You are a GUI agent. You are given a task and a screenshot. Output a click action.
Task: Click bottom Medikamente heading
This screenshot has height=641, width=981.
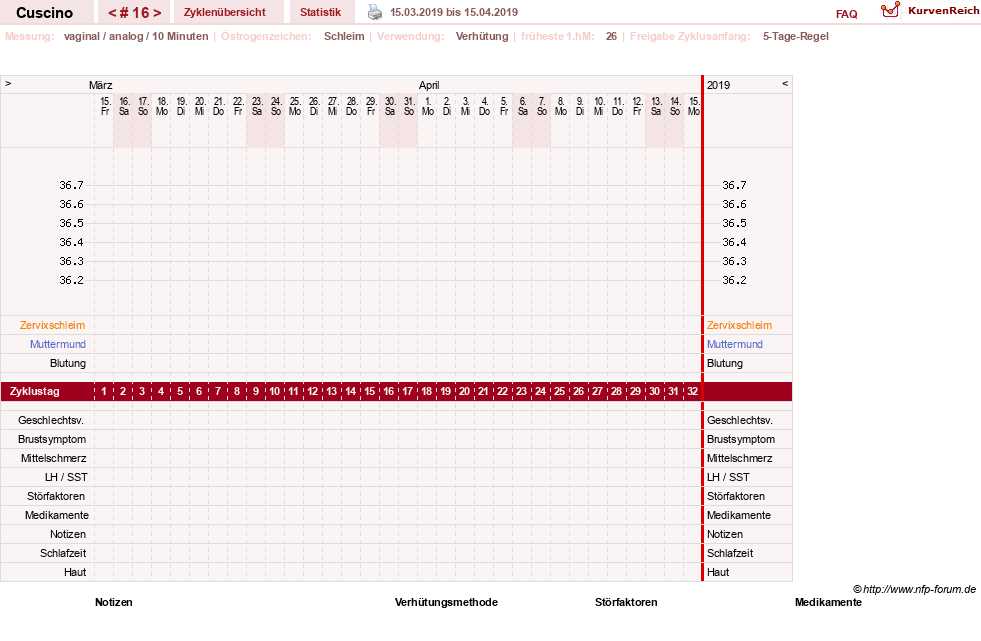(x=828, y=602)
